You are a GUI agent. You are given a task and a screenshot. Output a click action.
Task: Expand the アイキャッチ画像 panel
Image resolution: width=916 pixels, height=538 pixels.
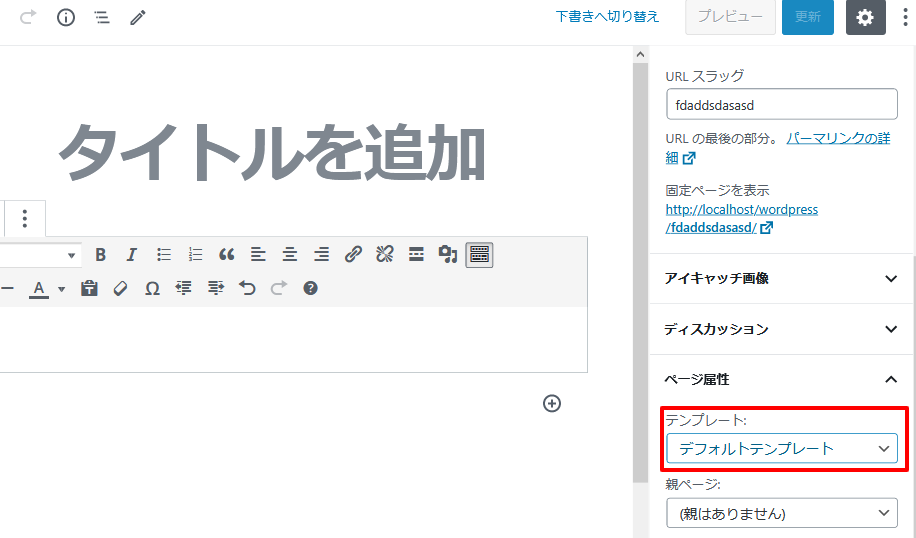pyautogui.click(x=782, y=278)
